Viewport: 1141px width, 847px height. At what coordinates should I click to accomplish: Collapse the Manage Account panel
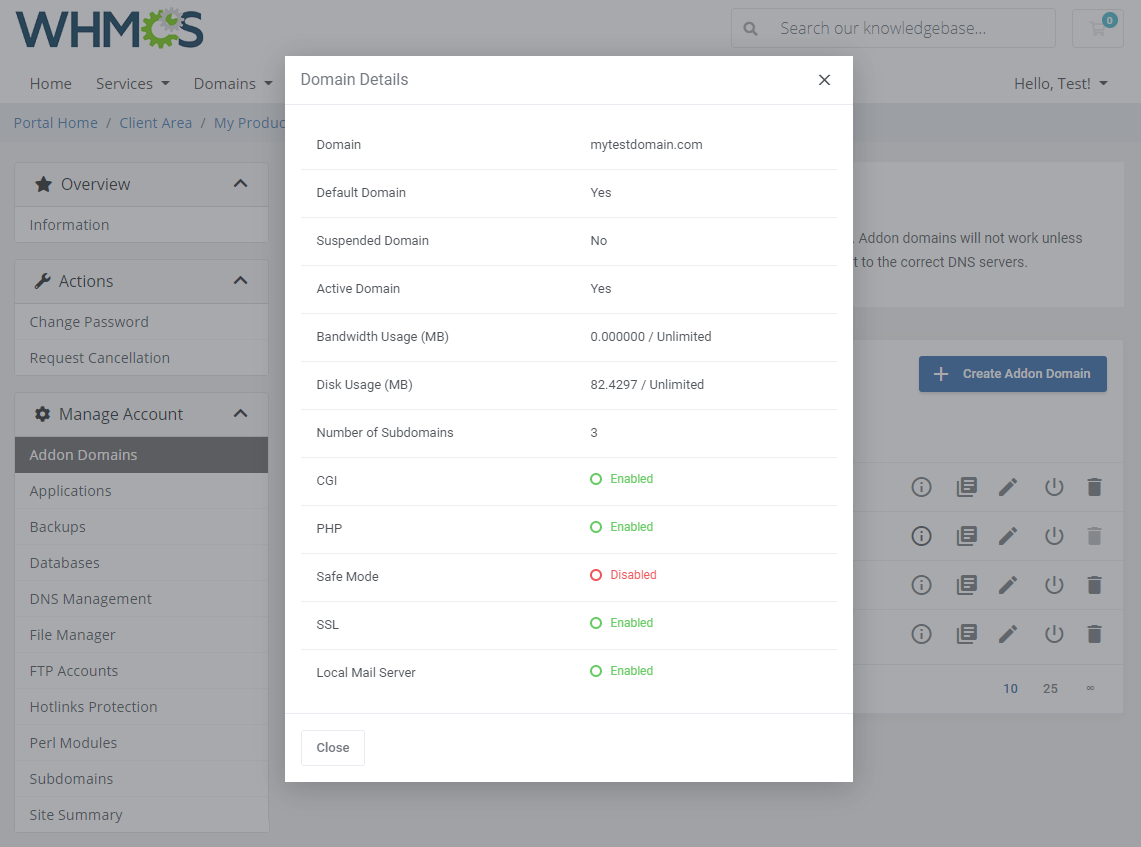(x=240, y=414)
